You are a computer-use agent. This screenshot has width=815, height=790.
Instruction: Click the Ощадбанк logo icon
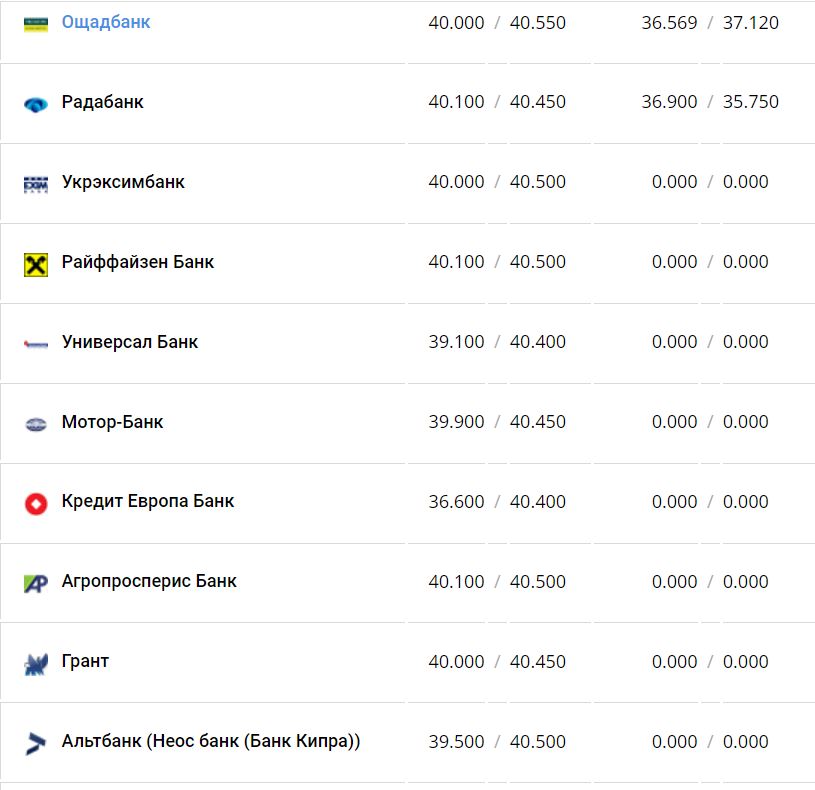(36, 23)
